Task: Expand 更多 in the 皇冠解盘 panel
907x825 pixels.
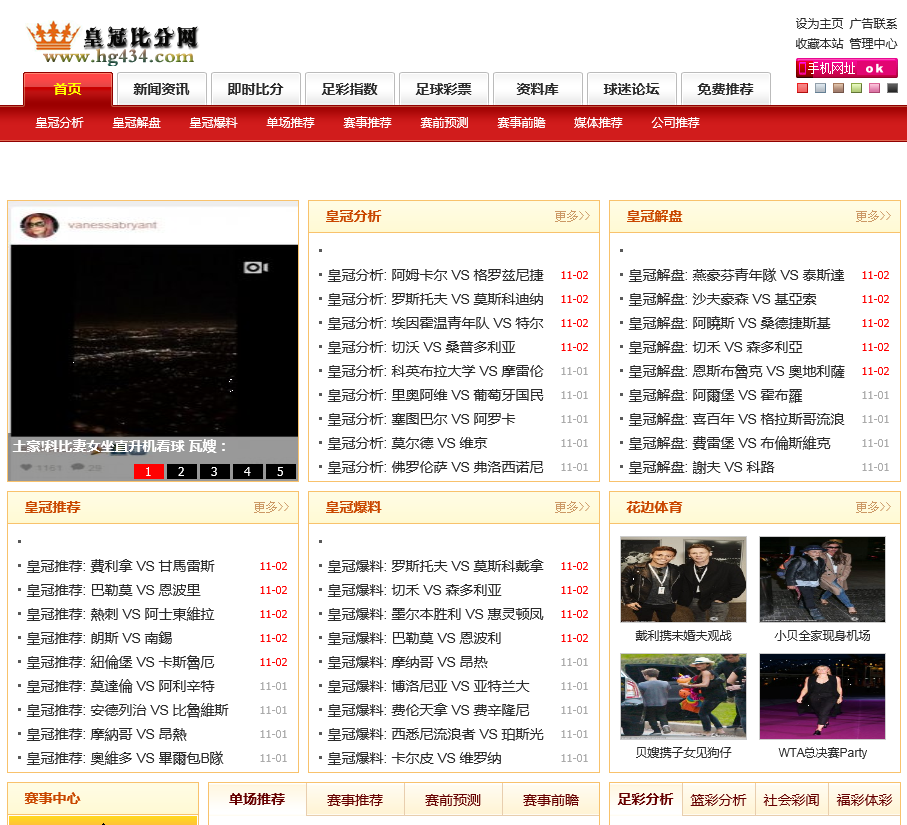Action: coord(873,216)
